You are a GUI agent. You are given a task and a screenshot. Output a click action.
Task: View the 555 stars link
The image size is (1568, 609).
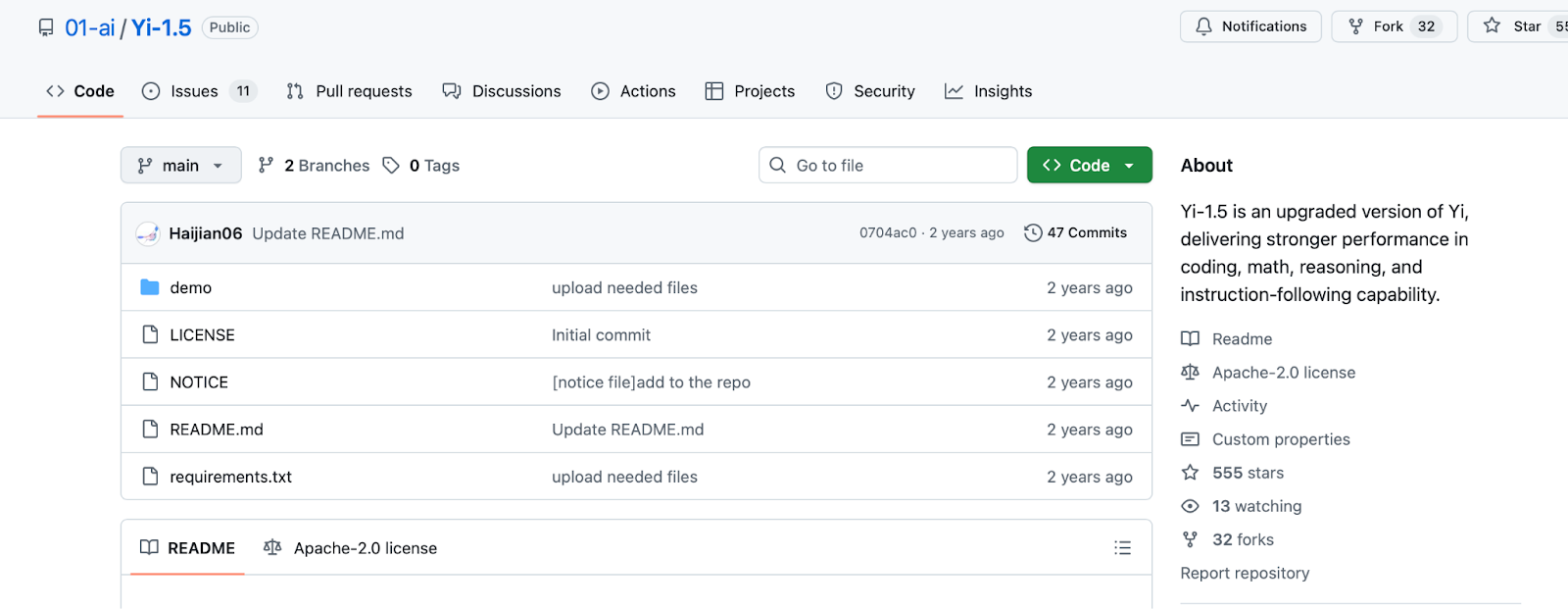click(1248, 472)
